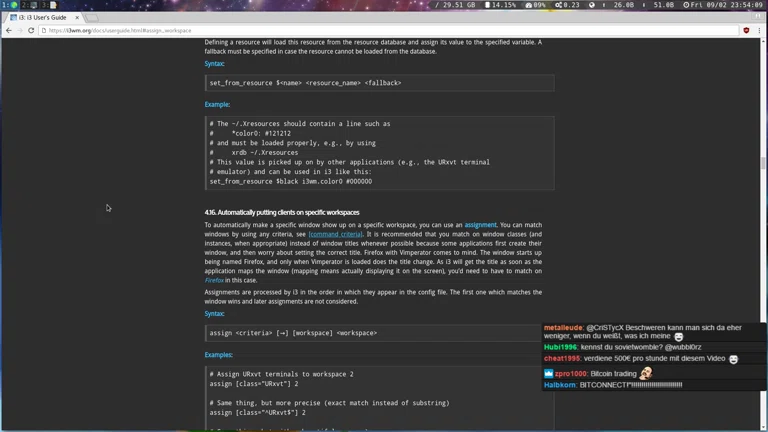
Task: Open the browser three-dot menu
Action: point(759,30)
